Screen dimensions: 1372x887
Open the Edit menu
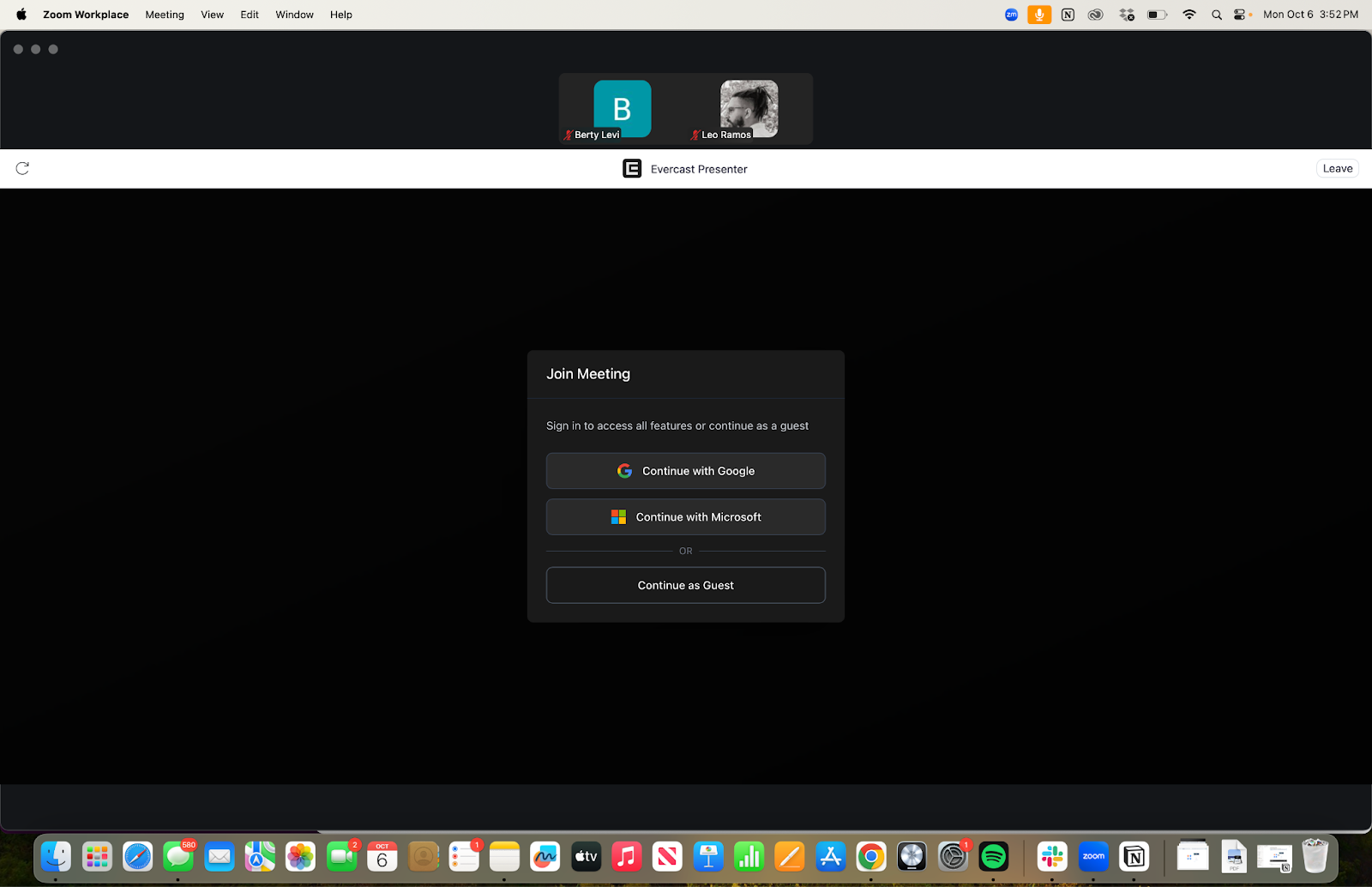(250, 15)
